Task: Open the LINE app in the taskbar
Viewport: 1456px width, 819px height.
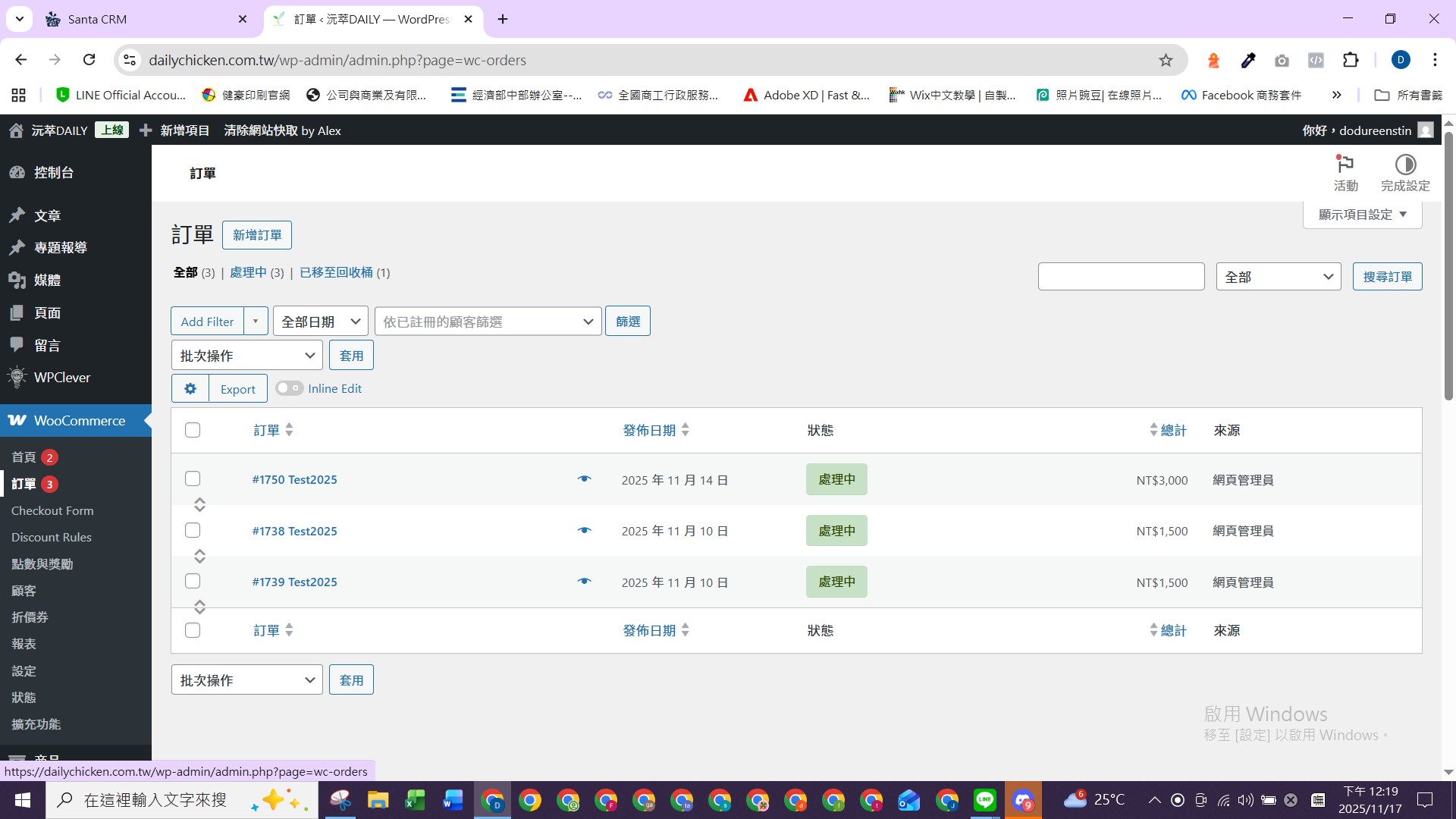Action: [x=984, y=800]
